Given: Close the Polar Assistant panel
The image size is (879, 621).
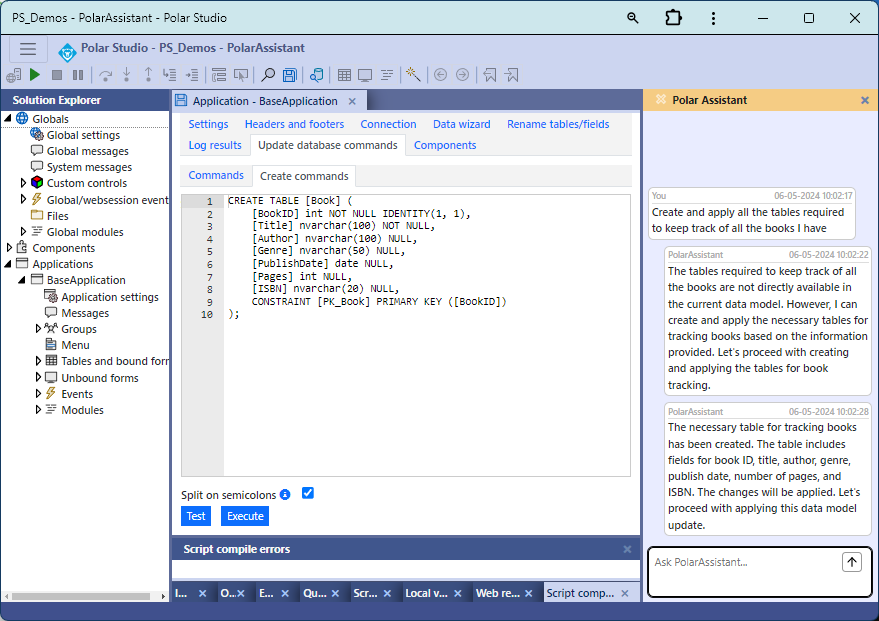Looking at the screenshot, I should tap(865, 100).
